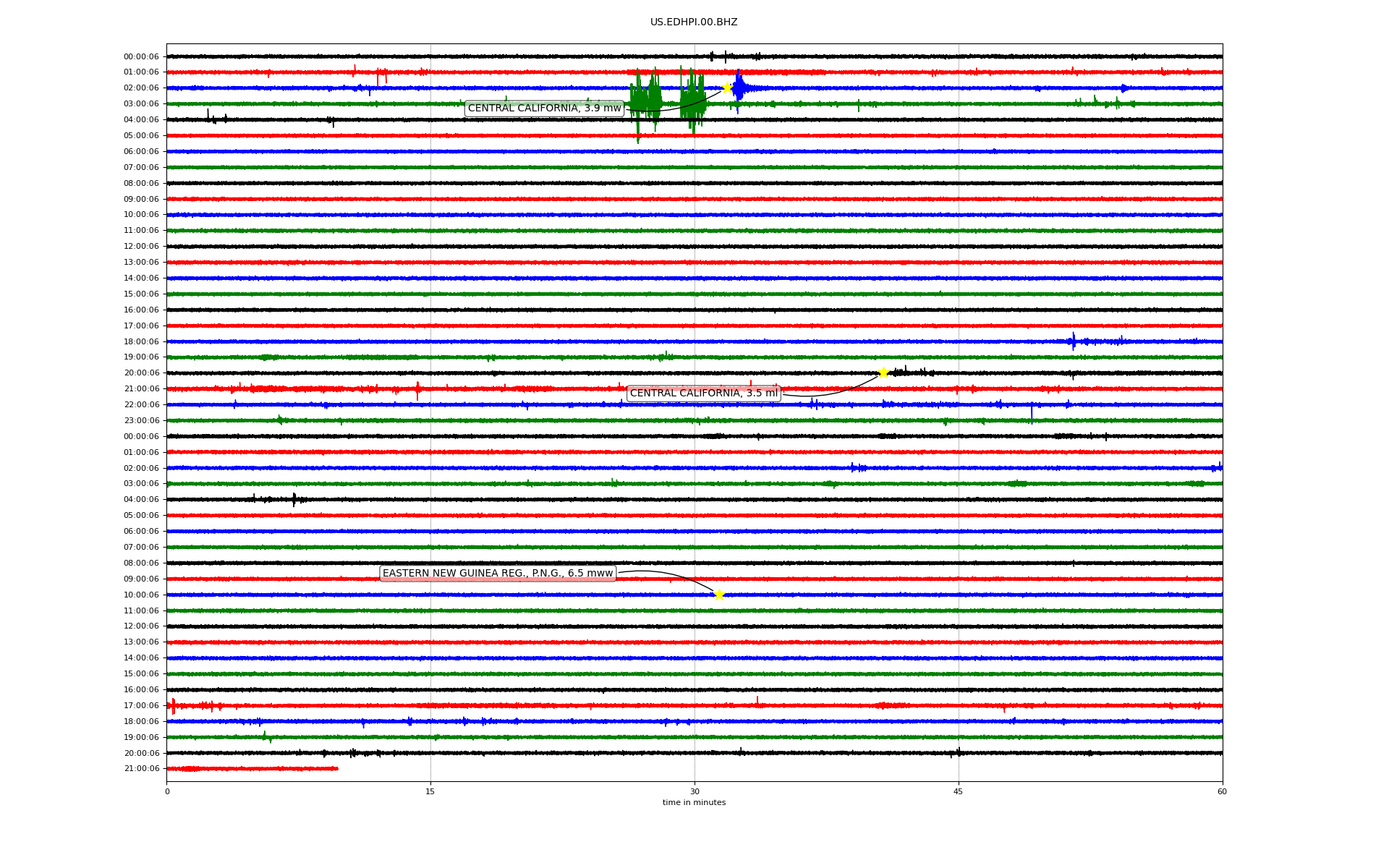Click the US.EDHPI.00.BHZ plot title
Image resolution: width=1389 pixels, height=868 pixels.
click(x=694, y=22)
